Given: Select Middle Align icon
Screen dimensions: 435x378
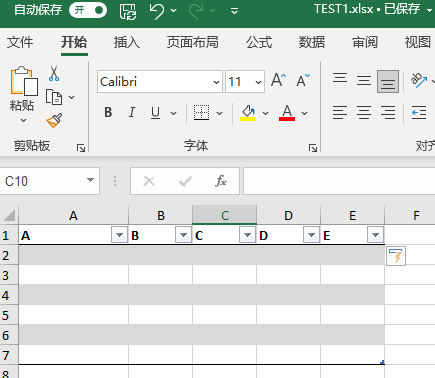Looking at the screenshot, I should [x=364, y=81].
